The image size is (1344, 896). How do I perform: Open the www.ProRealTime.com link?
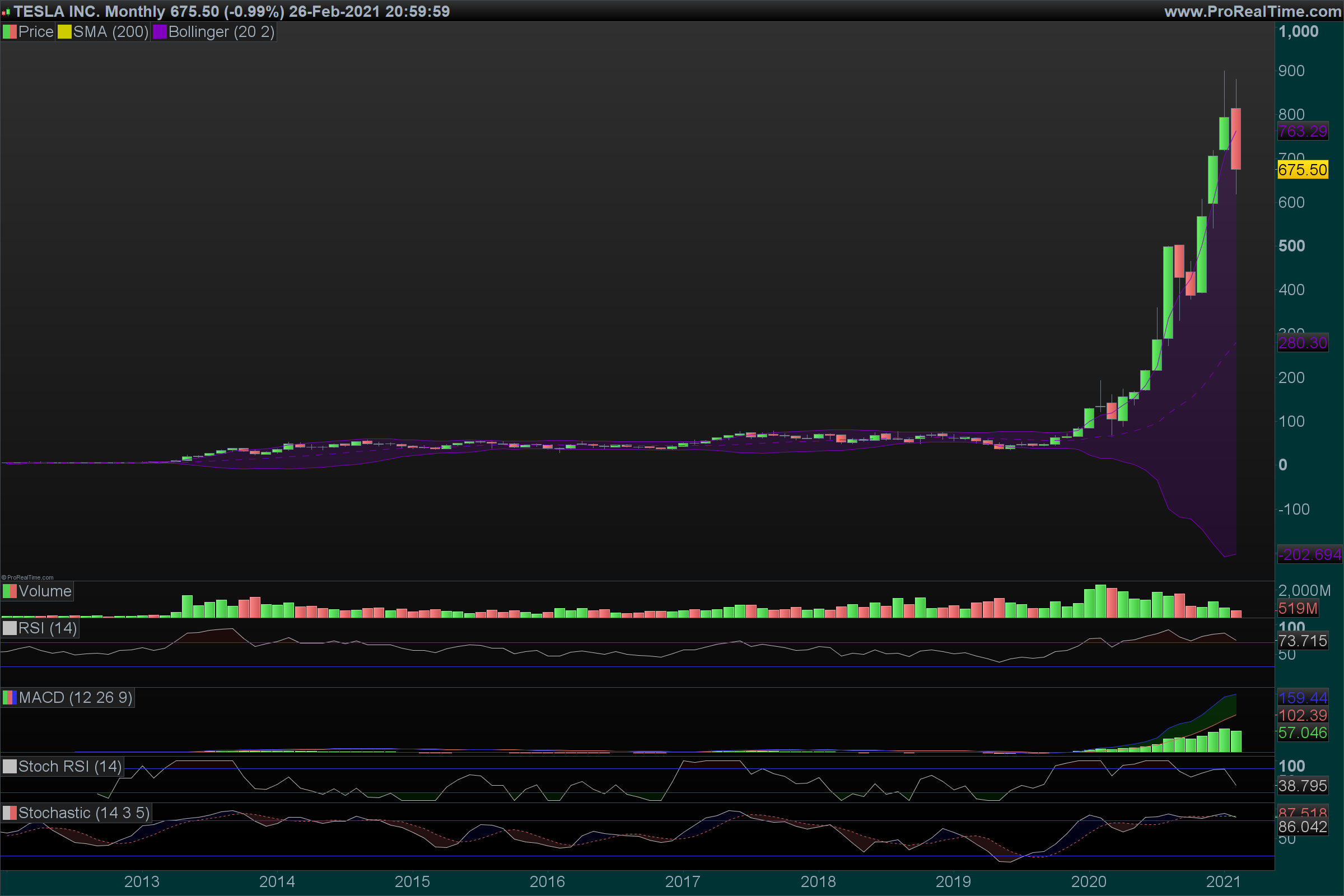[1252, 11]
